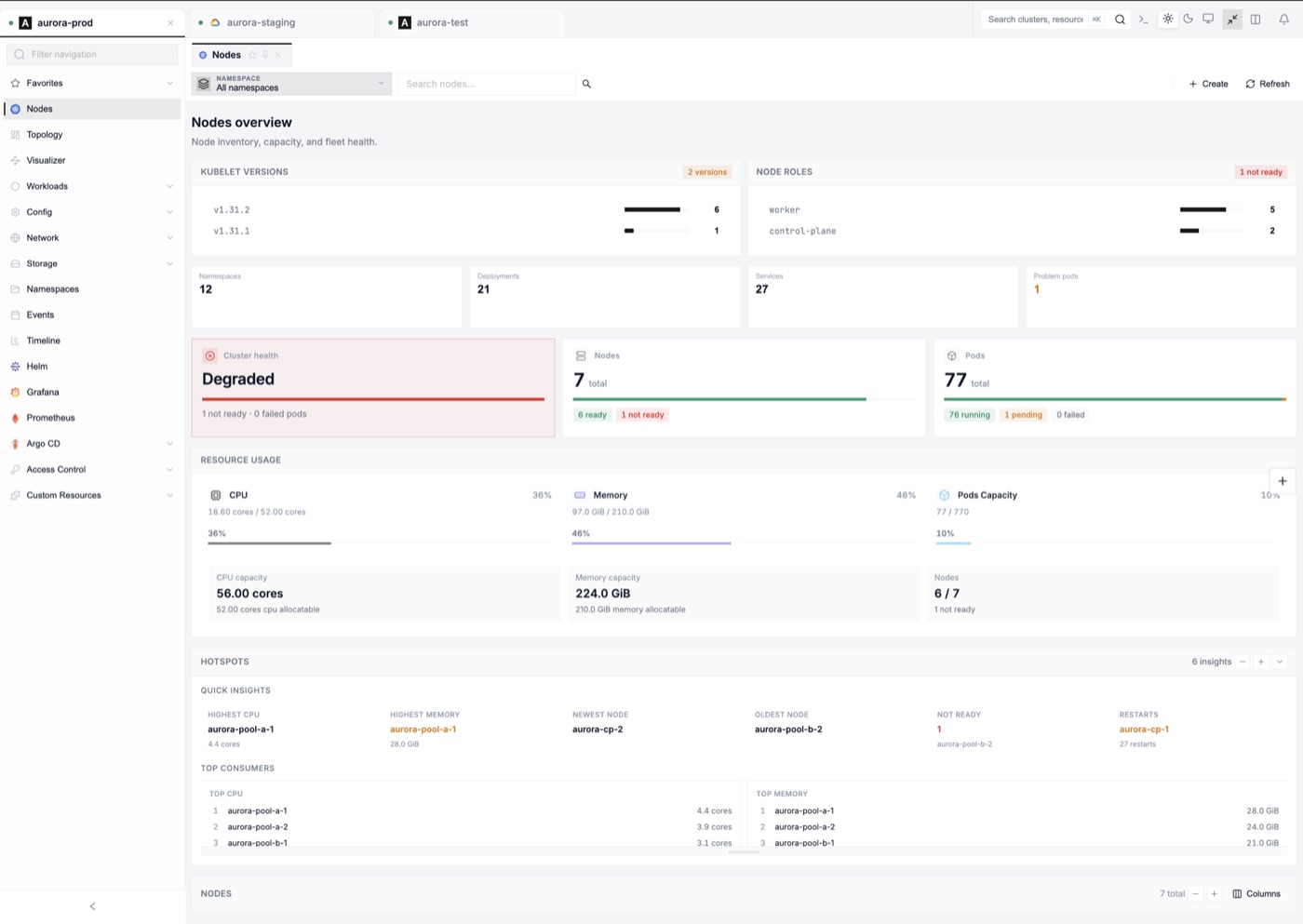This screenshot has width=1303, height=924.
Task: Expand Argo CD menu
Action: click(91, 444)
